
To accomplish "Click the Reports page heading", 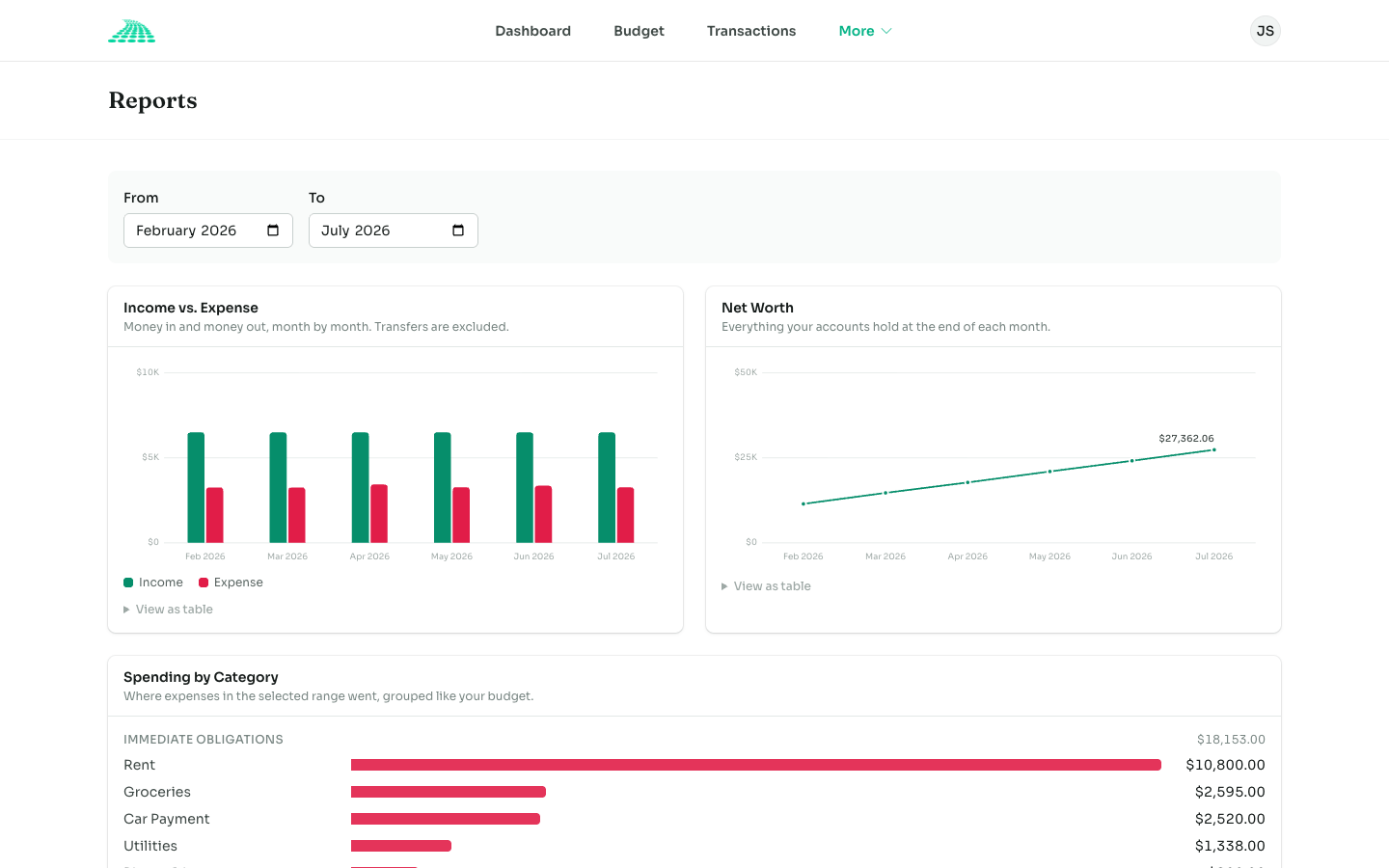I will (152, 100).
